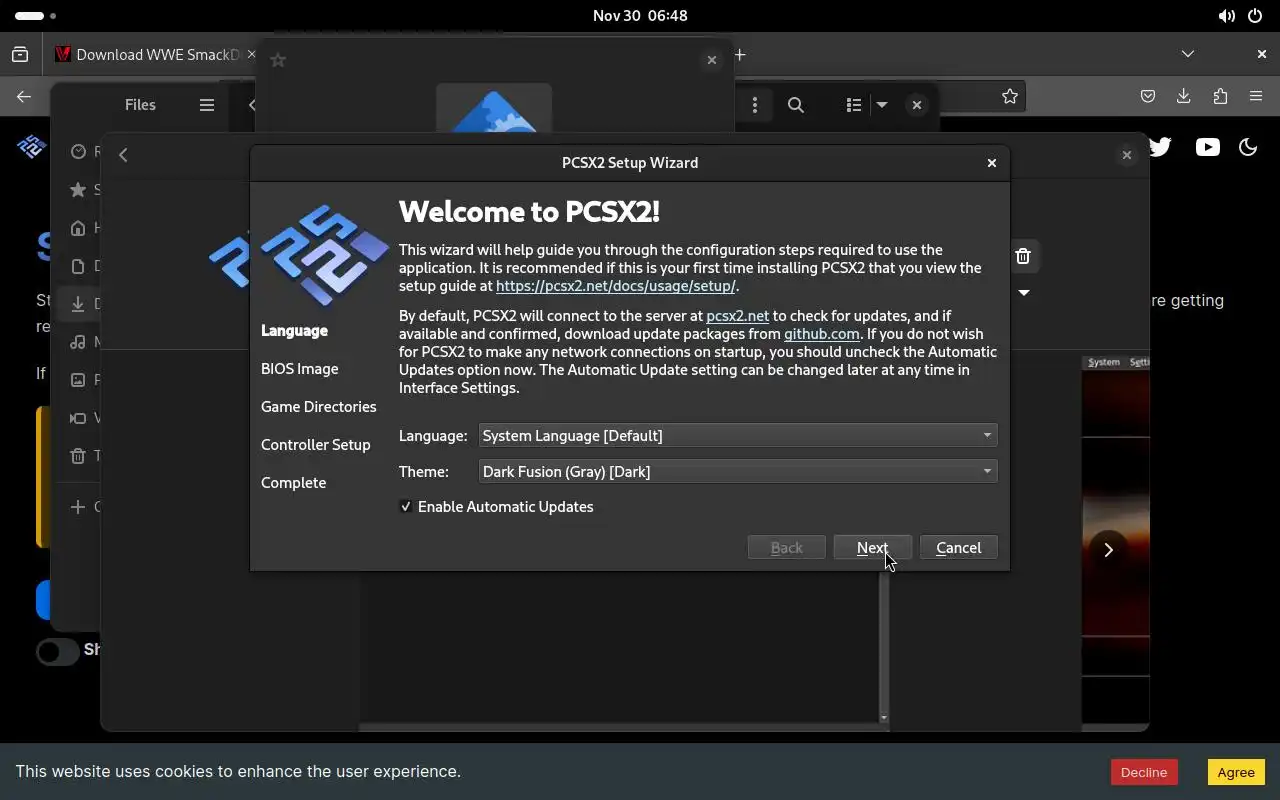
Task: Click the trash icon in the background window
Action: point(1023,257)
